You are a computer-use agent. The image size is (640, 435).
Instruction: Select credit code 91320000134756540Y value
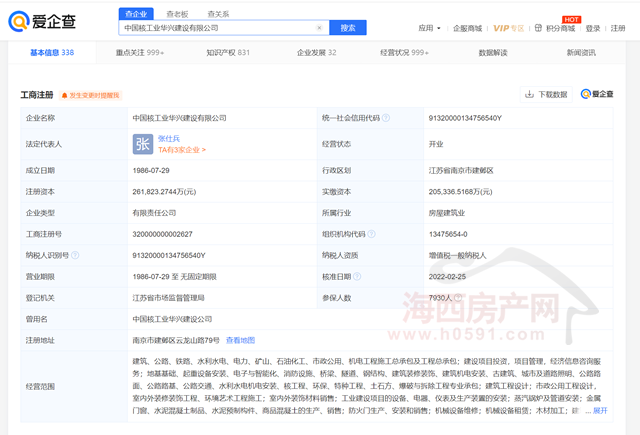coord(465,118)
